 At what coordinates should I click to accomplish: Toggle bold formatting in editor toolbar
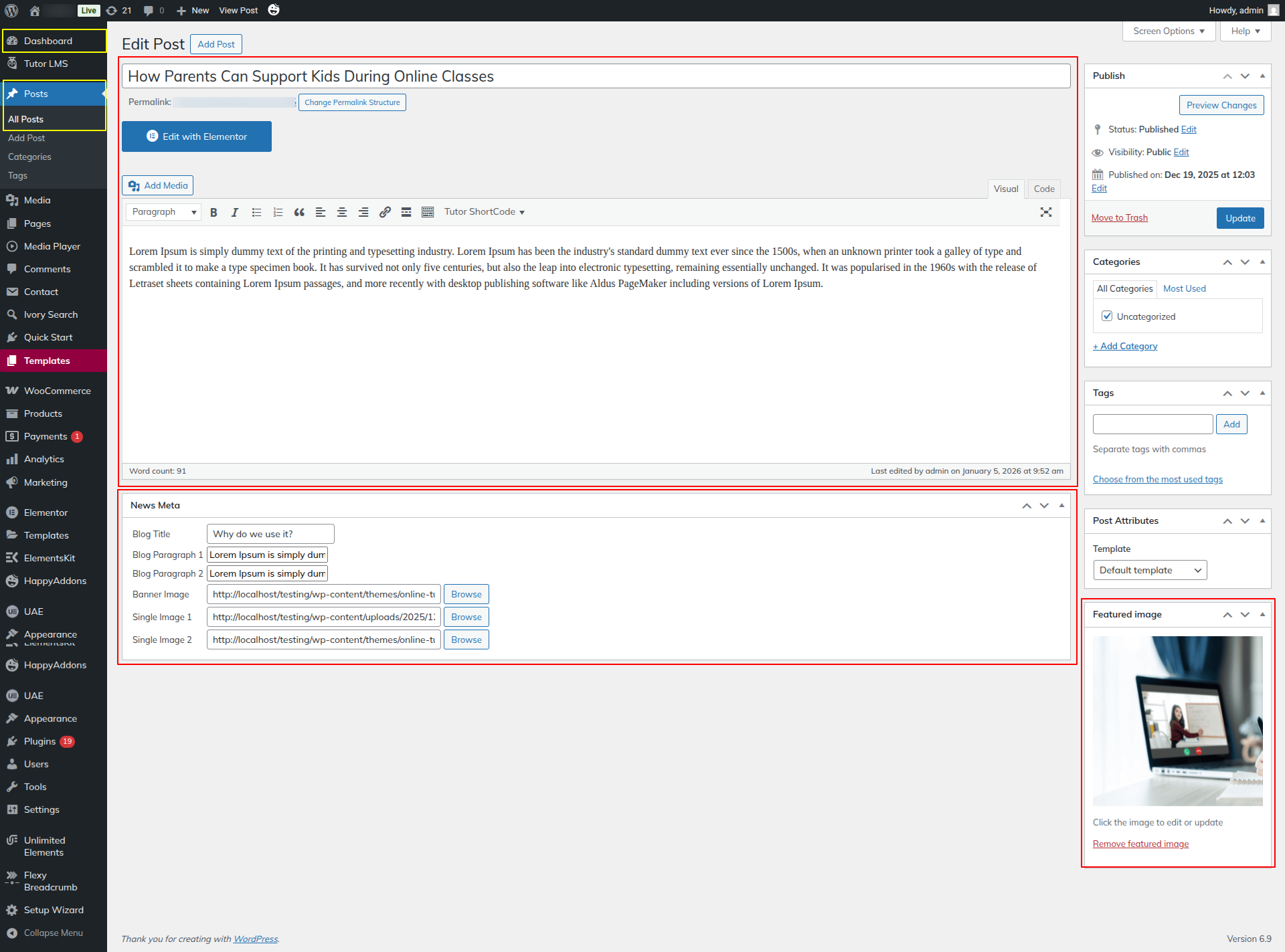(213, 212)
